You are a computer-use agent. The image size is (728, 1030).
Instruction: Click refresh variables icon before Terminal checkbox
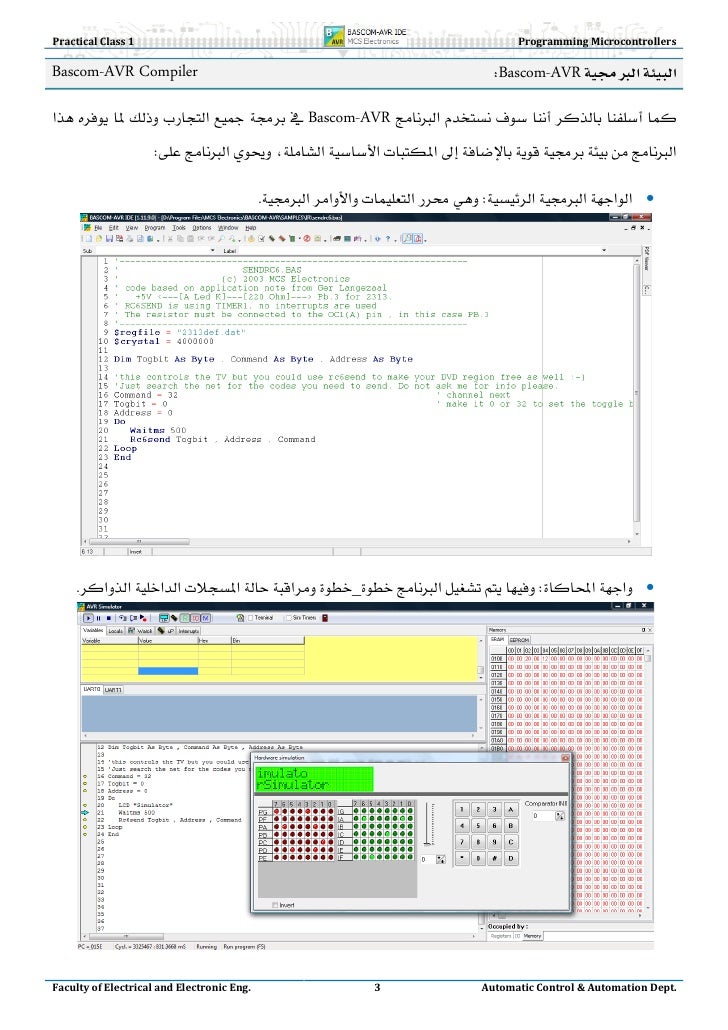240,618
